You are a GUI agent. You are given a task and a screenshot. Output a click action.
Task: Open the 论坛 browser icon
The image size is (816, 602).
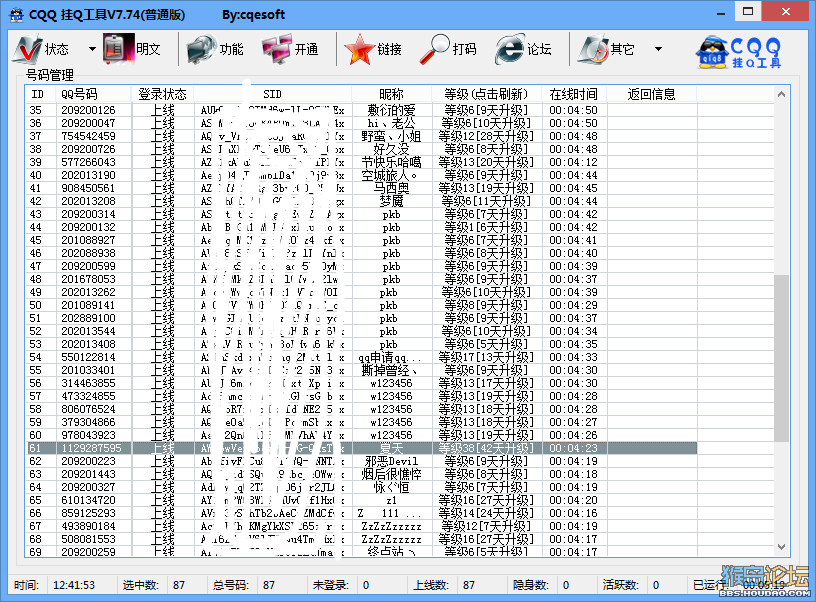pos(510,49)
